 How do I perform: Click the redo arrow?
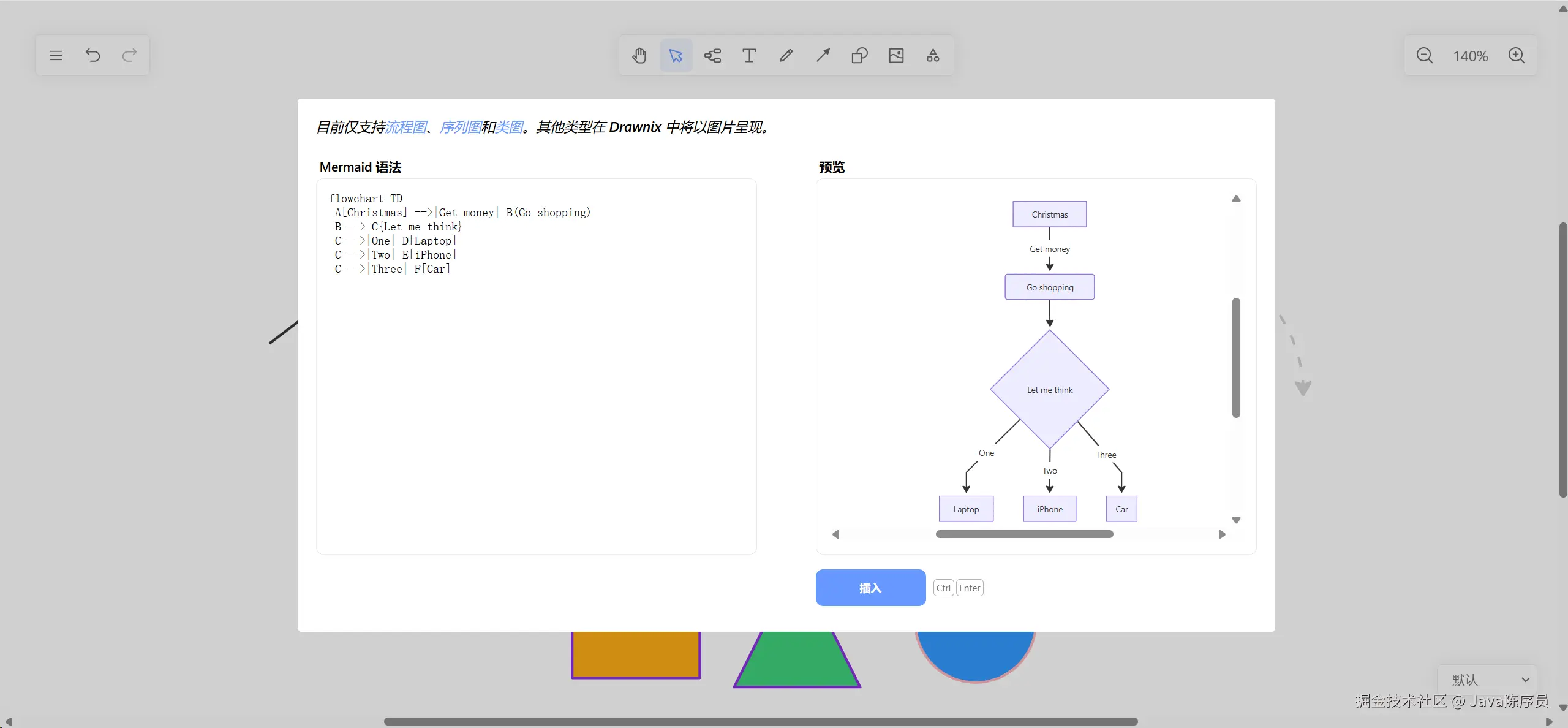tap(129, 56)
